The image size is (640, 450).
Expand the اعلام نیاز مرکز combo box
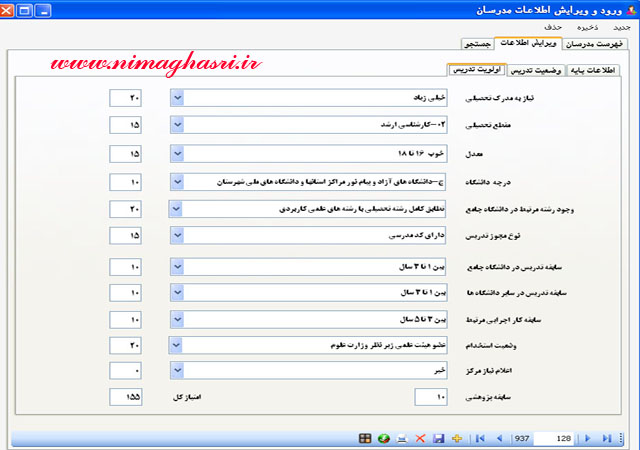177,370
